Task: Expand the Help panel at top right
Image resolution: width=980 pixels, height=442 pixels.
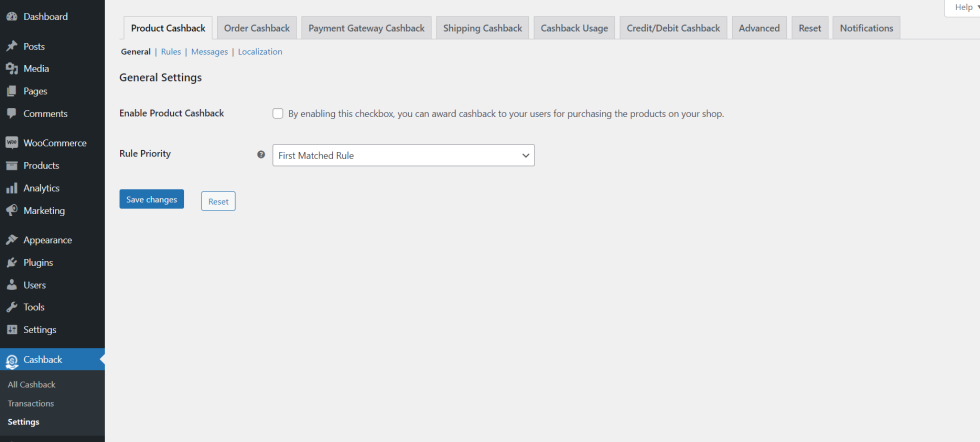Action: pyautogui.click(x=962, y=7)
